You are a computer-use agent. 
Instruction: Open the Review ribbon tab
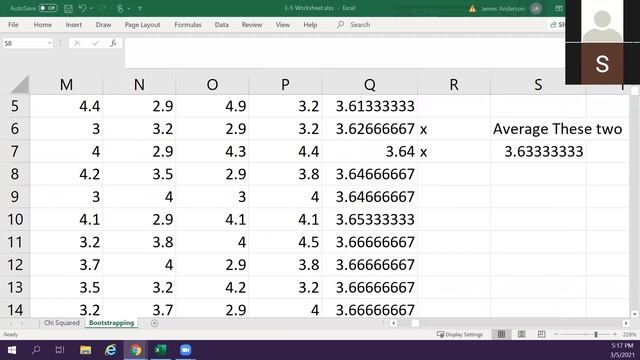pyautogui.click(x=252, y=25)
